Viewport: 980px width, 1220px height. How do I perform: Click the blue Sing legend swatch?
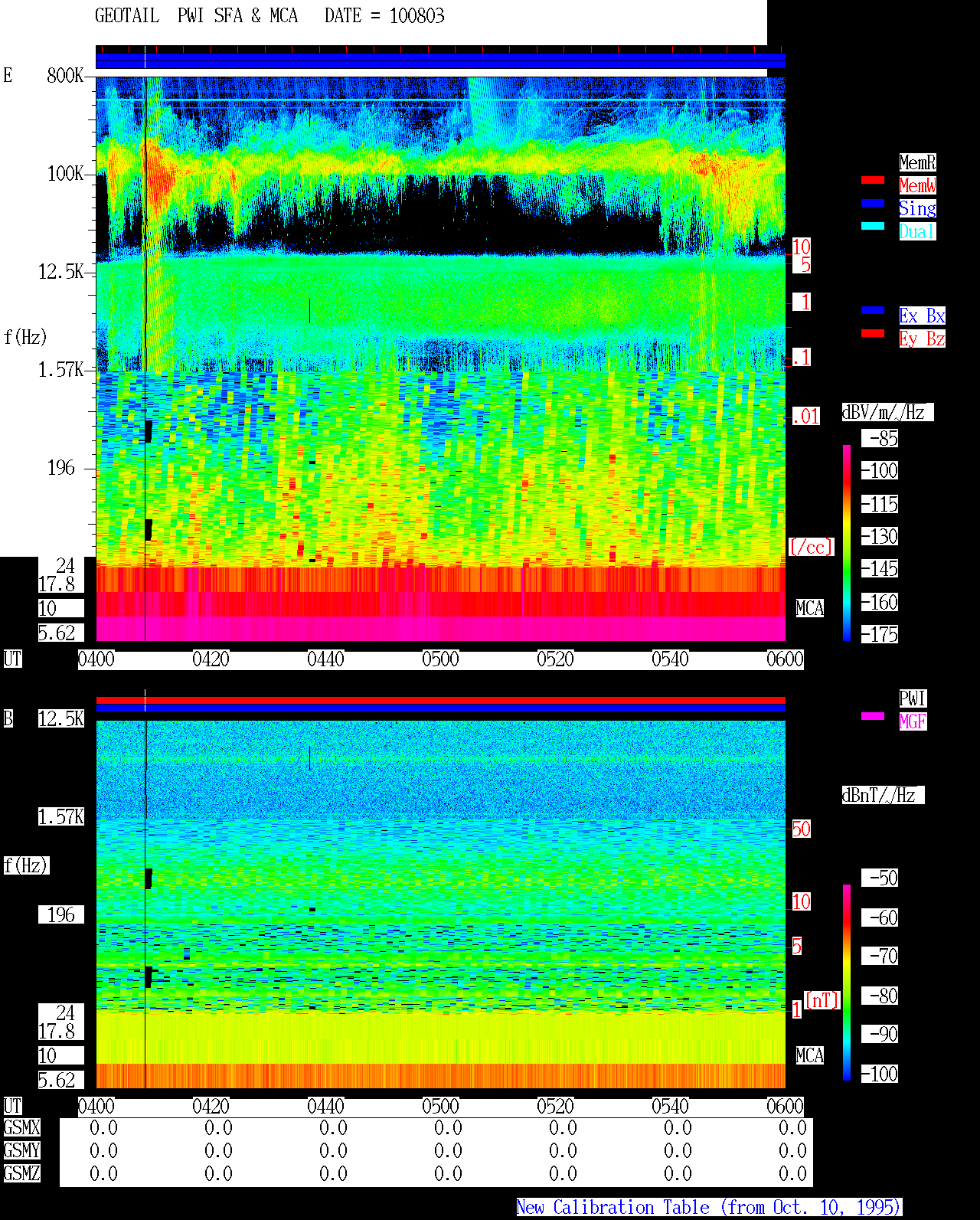click(873, 203)
